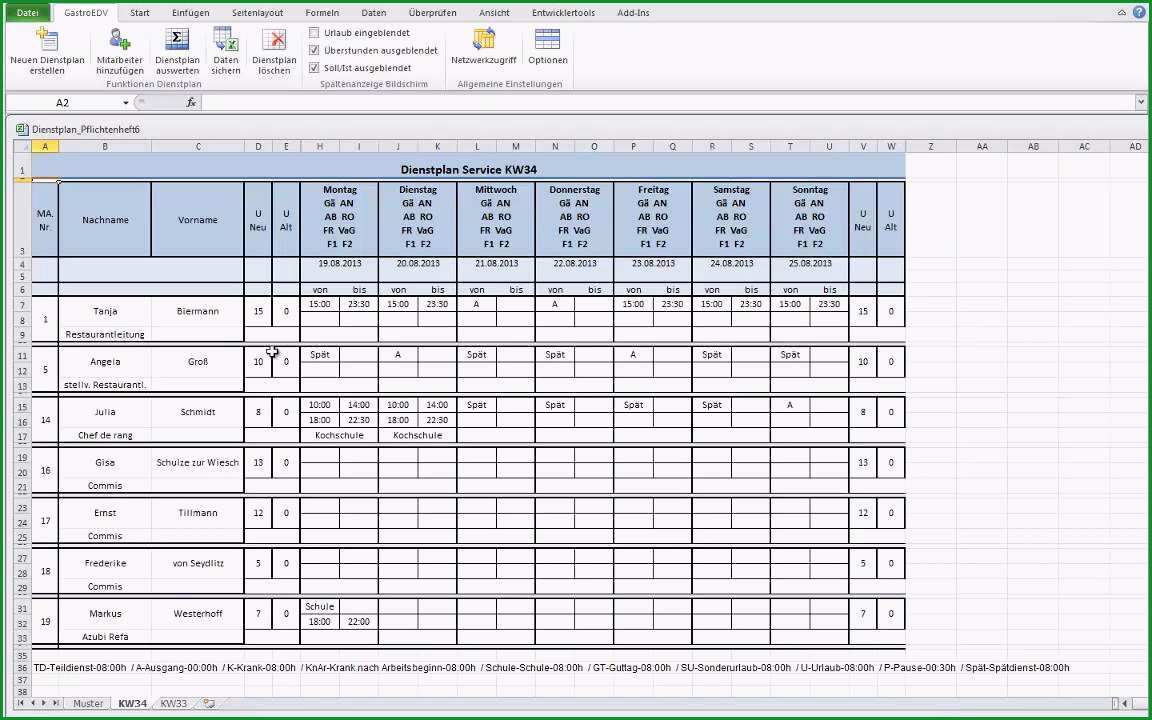Click Azubi Refa cell
Viewport: 1152px width, 720px height.
coord(105,637)
